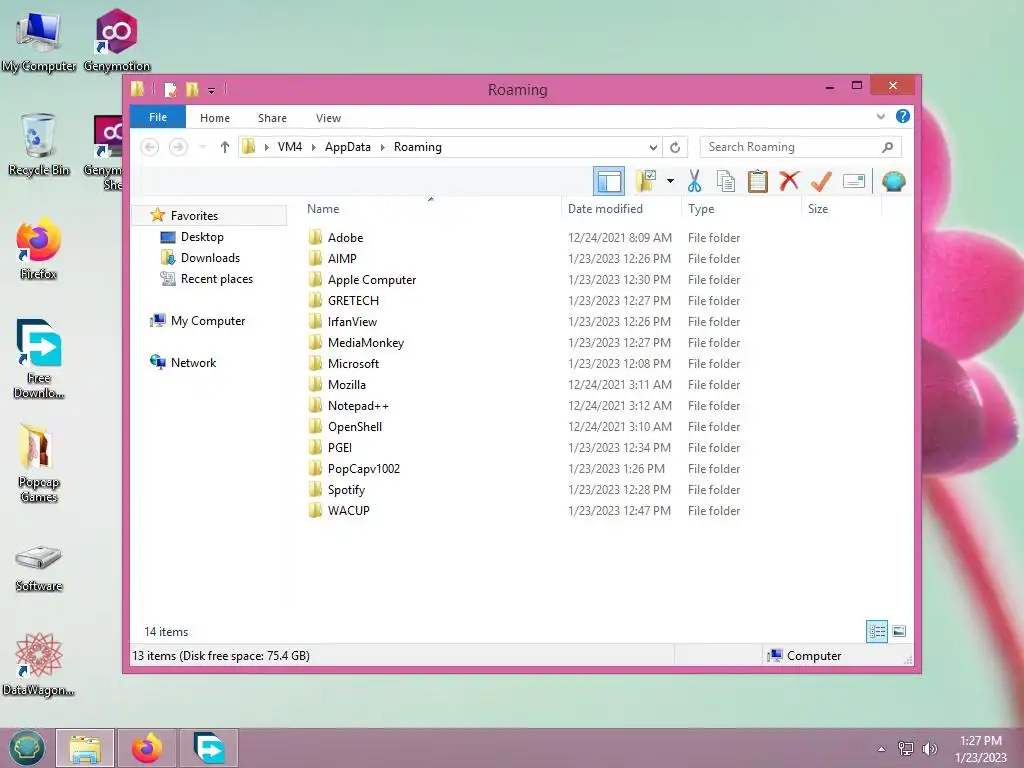The width and height of the screenshot is (1024, 768).
Task: Click the orange checkmark Properties icon
Action: coord(821,181)
